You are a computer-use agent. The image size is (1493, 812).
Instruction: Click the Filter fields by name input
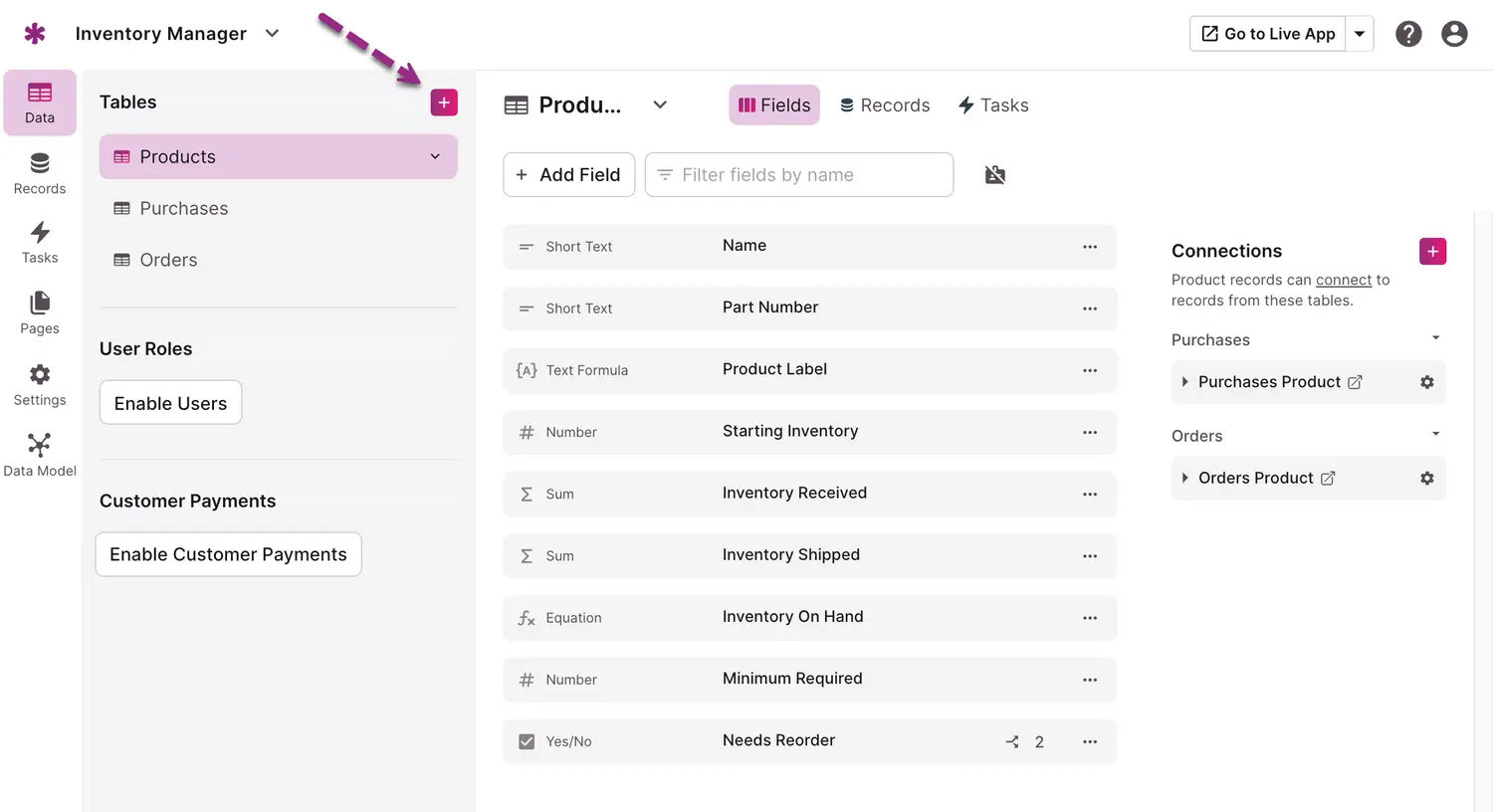798,175
